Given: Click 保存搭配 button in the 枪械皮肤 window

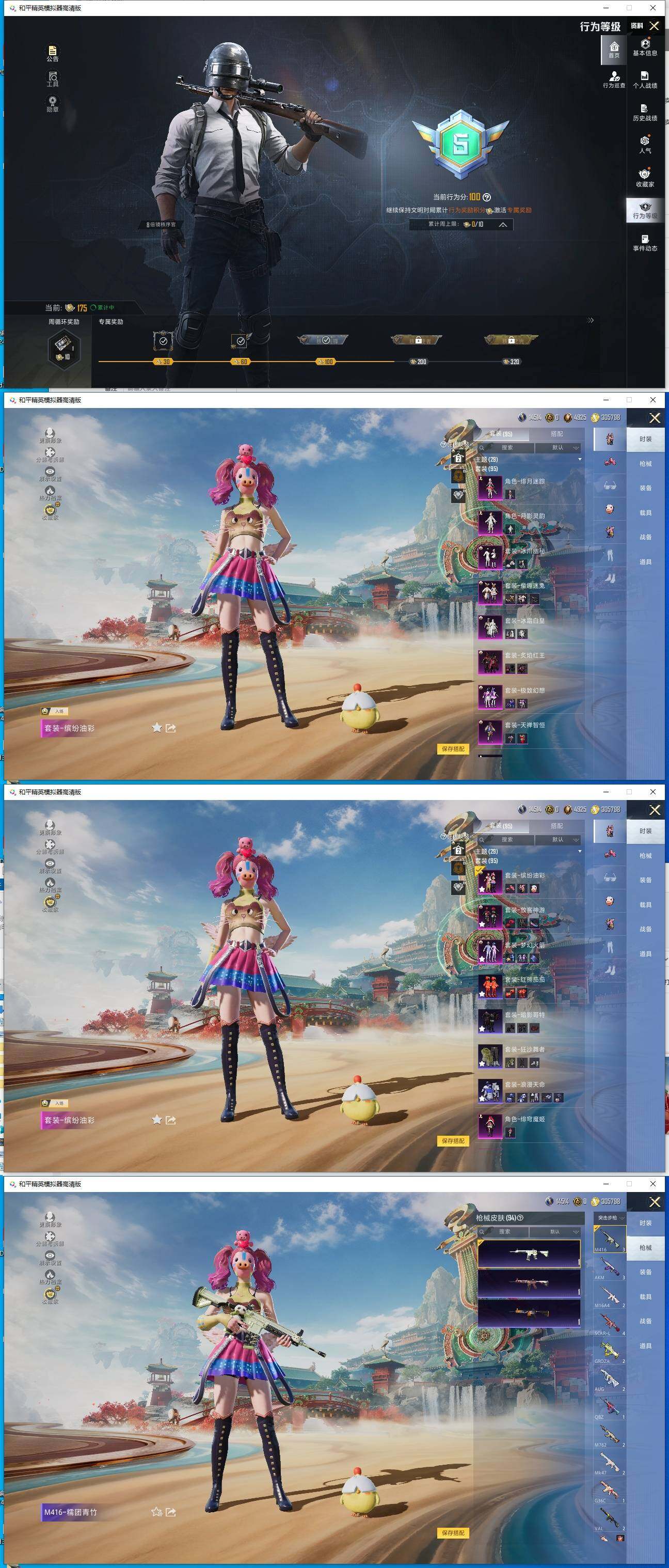Looking at the screenshot, I should coord(453,1533).
